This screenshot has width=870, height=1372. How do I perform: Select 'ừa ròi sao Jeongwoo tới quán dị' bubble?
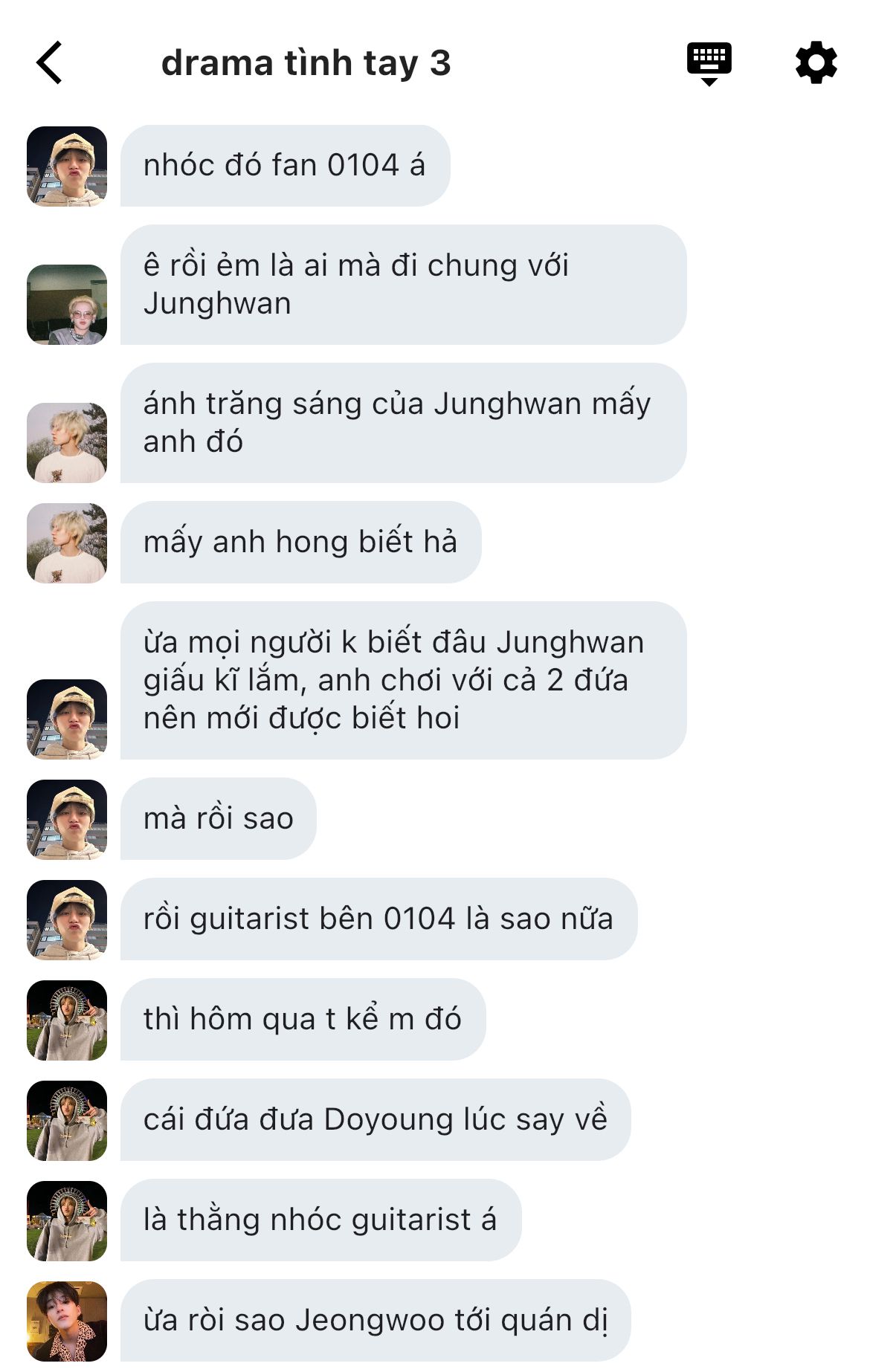[376, 1321]
